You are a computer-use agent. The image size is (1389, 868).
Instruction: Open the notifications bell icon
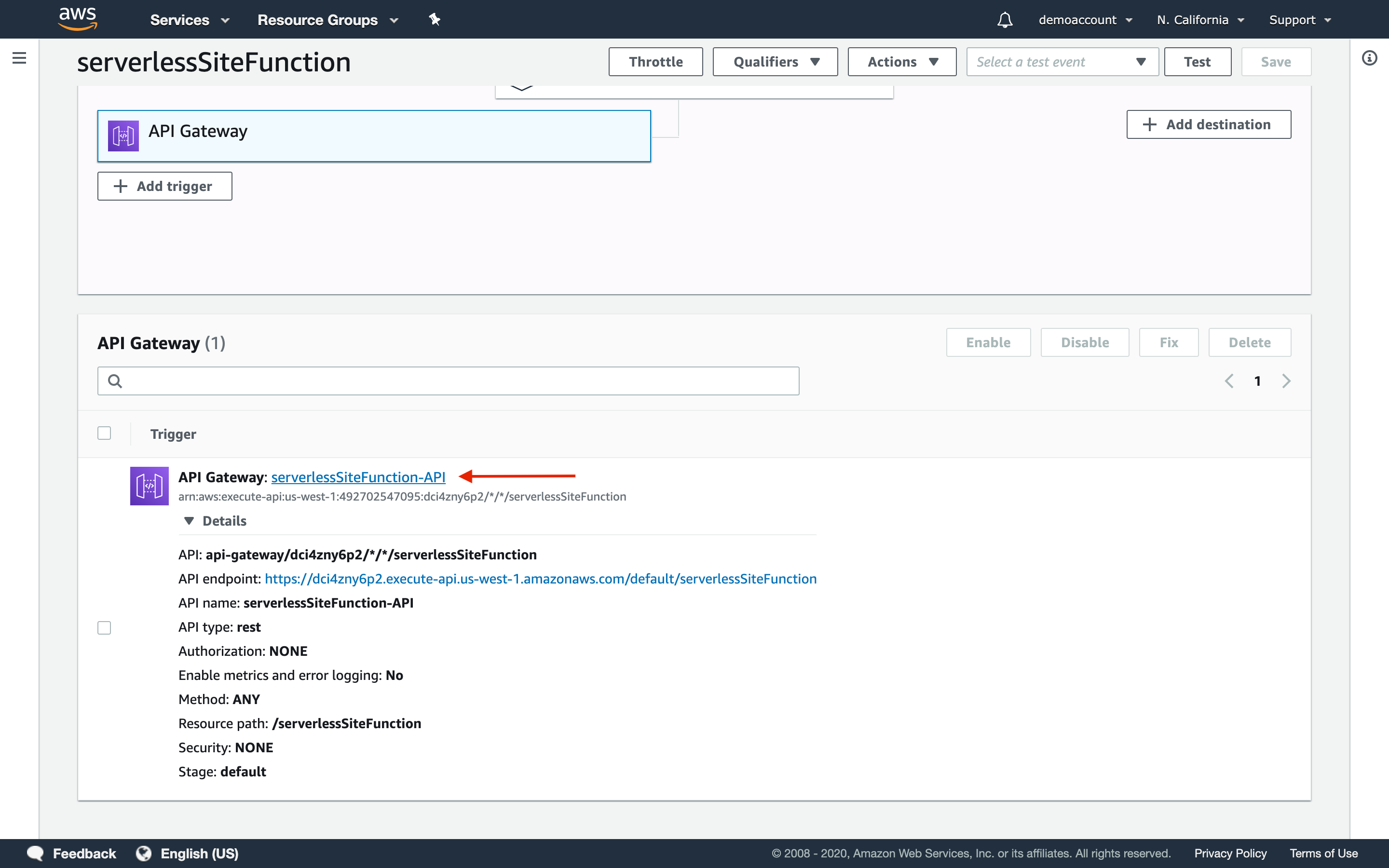tap(1005, 20)
